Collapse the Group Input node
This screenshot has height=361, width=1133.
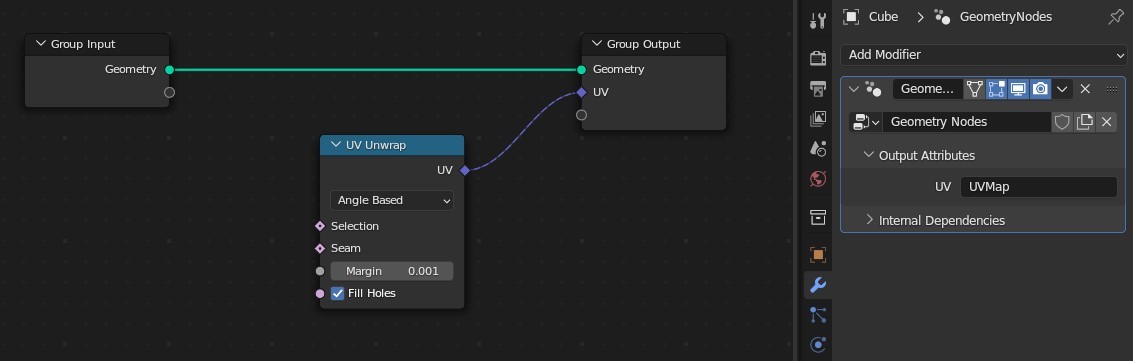[40, 44]
